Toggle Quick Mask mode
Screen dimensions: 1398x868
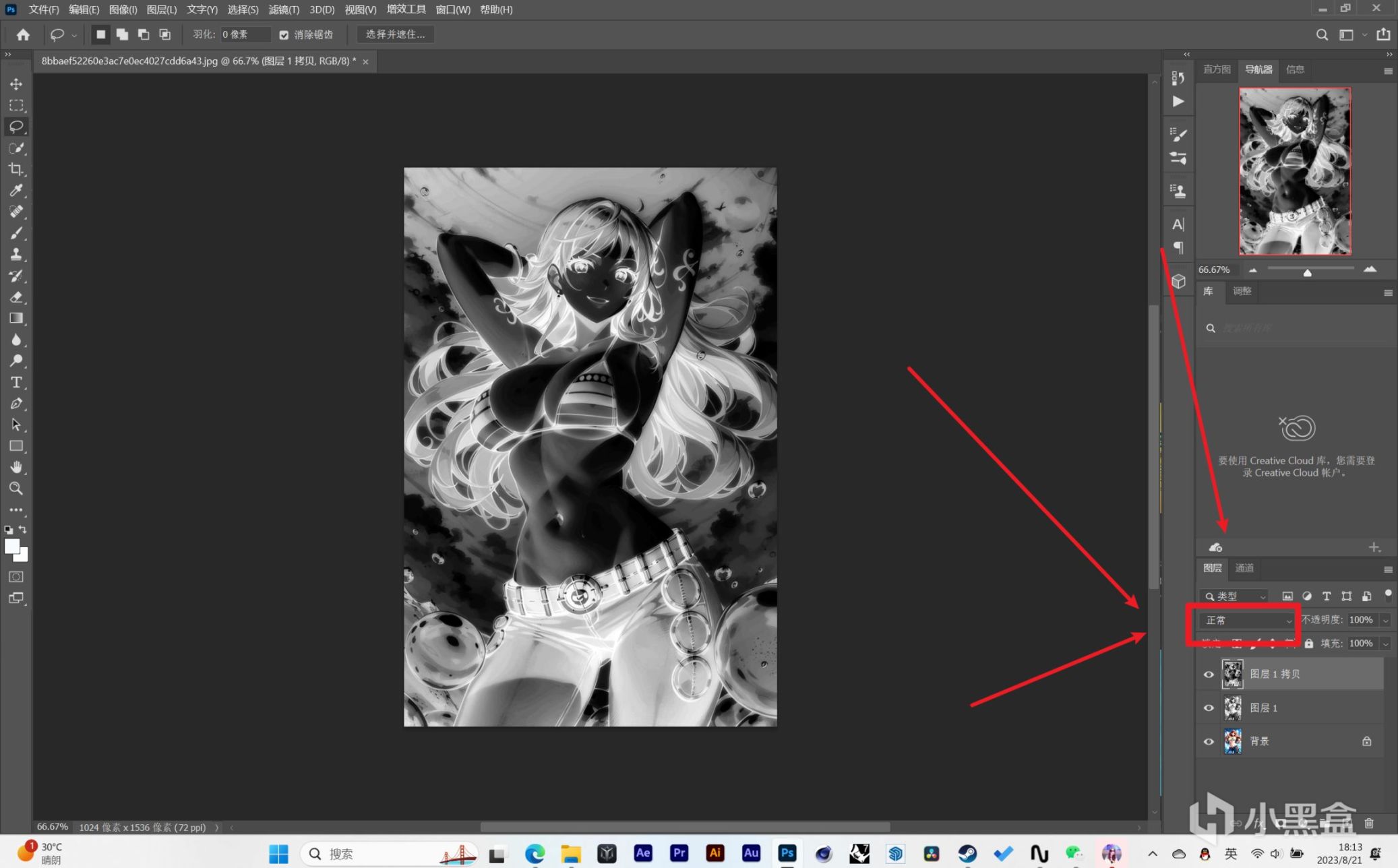pyautogui.click(x=16, y=577)
